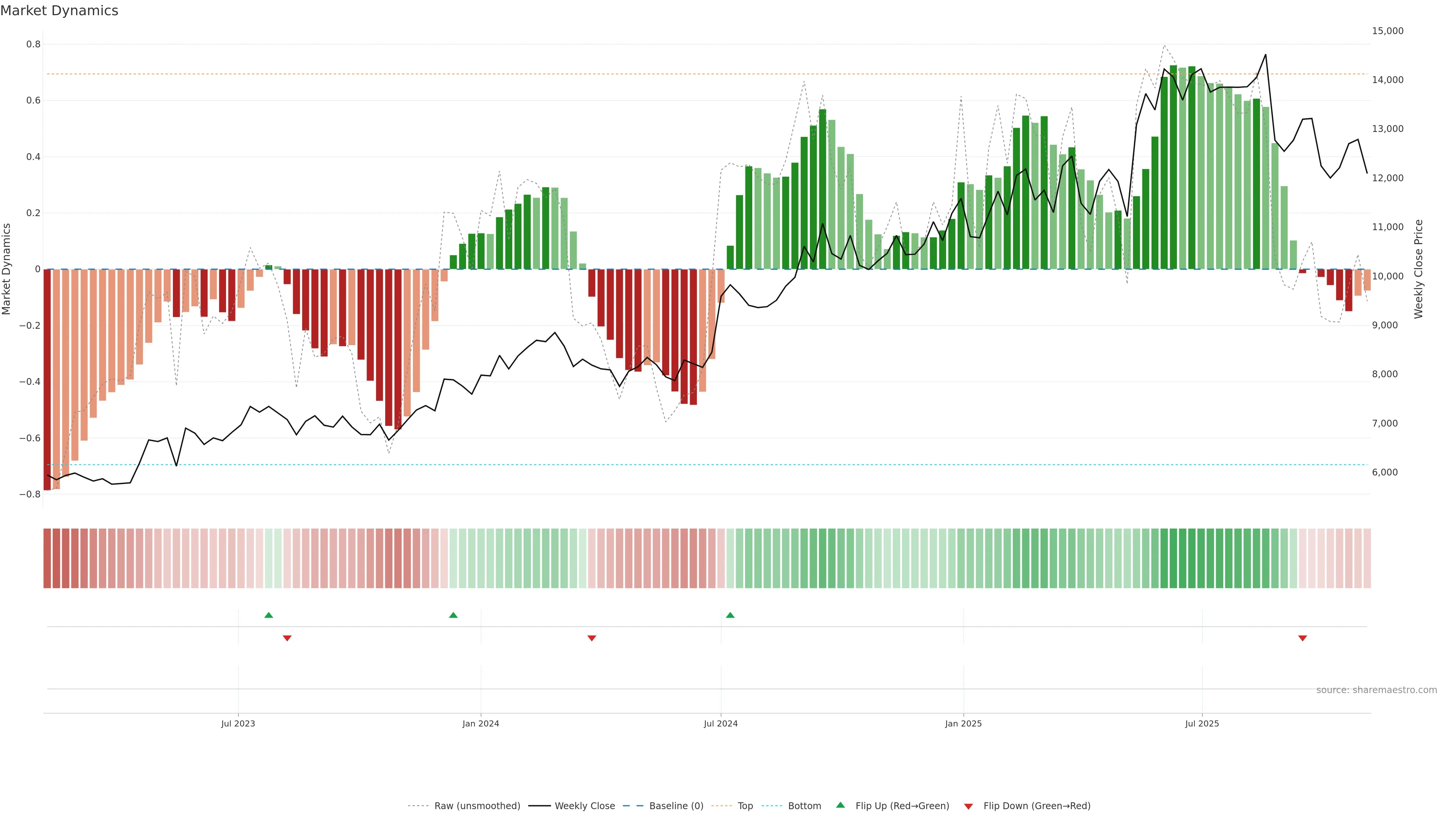Click the flip-down triangle between Jan and Jul 2024
Screen dimensions: 1456x819
tap(592, 638)
